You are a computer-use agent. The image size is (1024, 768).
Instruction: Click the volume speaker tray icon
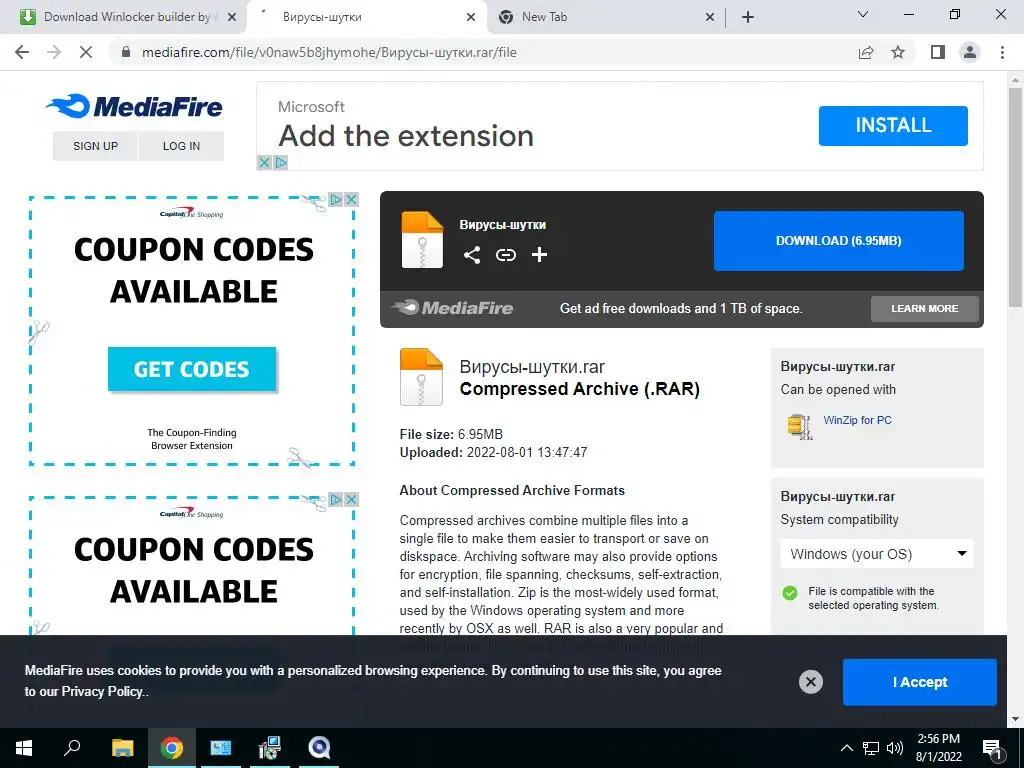click(x=895, y=748)
